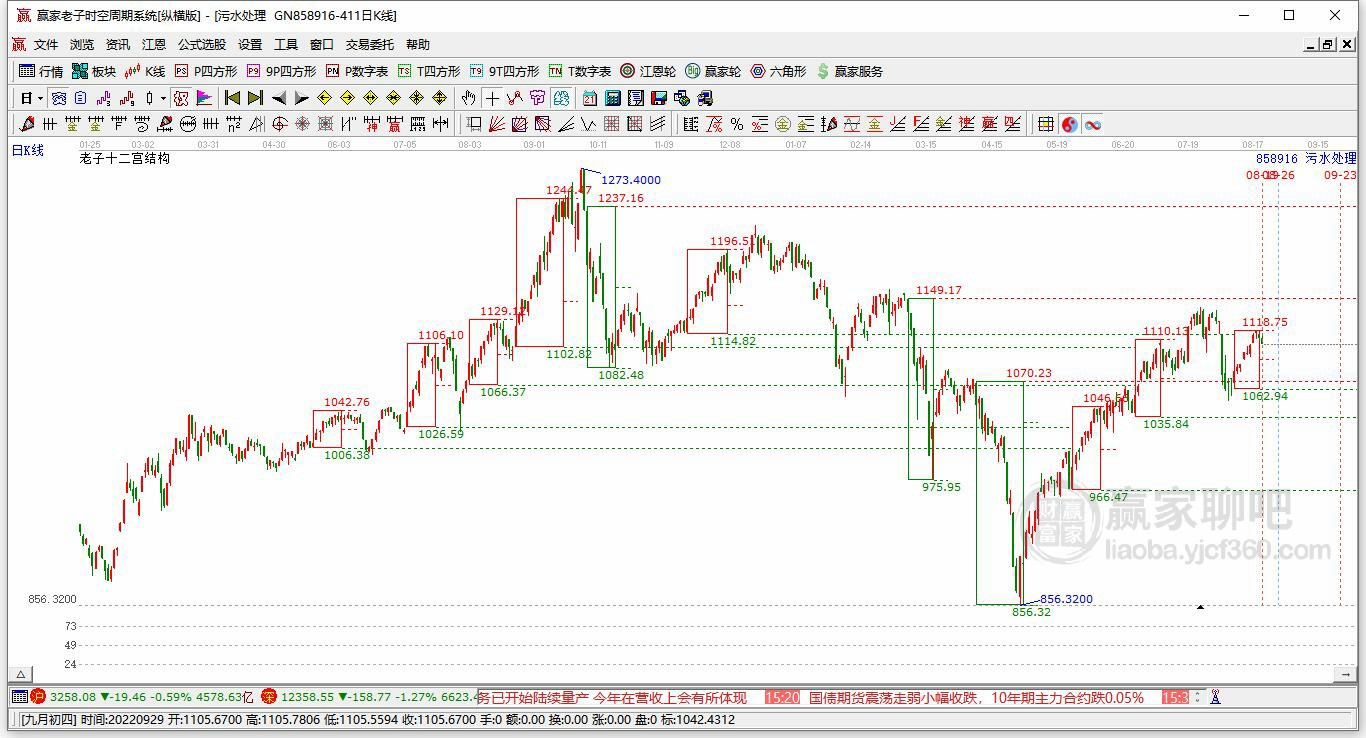This screenshot has height=738, width=1366.
Task: Expand candlestick style dropdown arrow
Action: point(163,98)
